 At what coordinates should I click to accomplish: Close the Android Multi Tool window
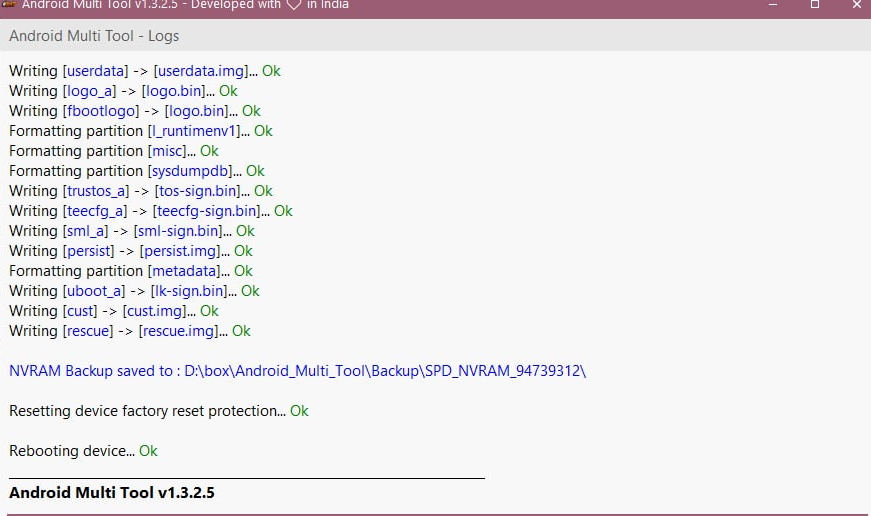pos(857,5)
